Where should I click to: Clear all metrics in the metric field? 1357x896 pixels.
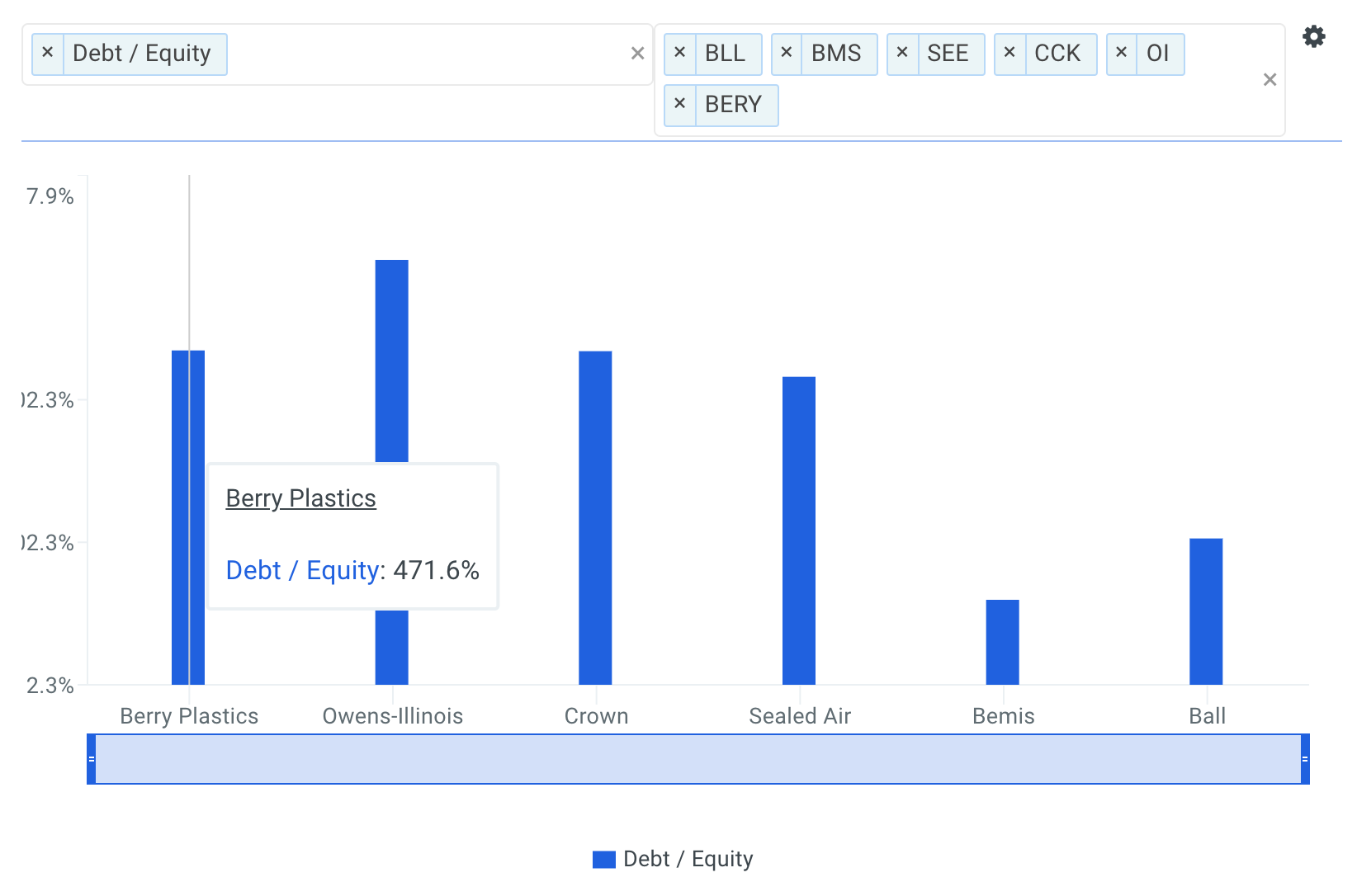pyautogui.click(x=637, y=54)
